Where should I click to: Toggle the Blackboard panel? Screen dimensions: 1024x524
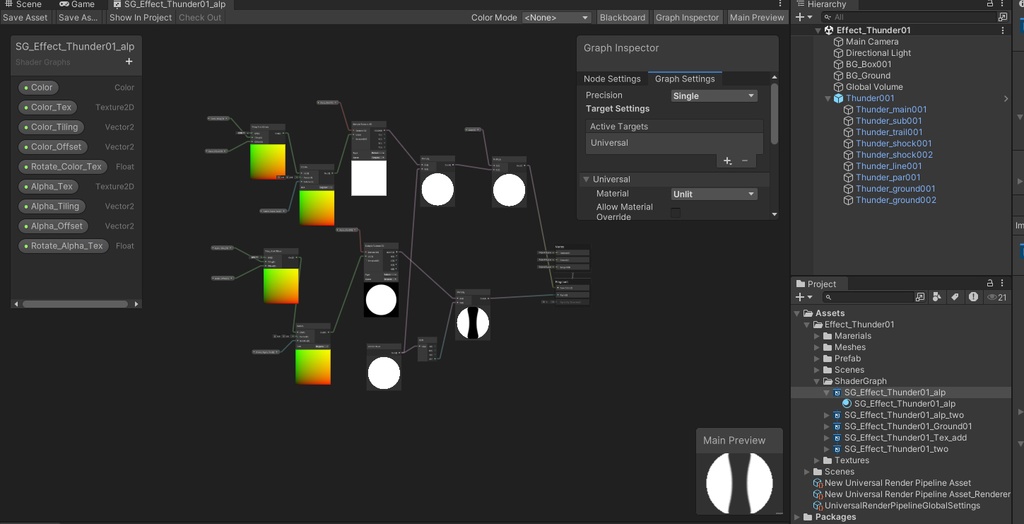(622, 18)
